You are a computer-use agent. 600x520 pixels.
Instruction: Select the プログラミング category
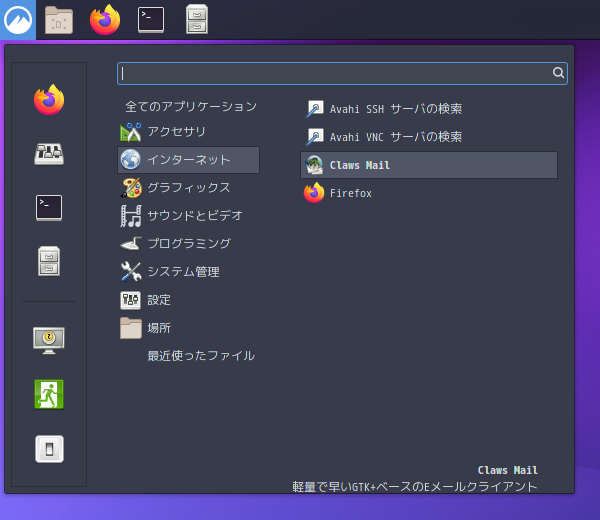pyautogui.click(x=188, y=244)
